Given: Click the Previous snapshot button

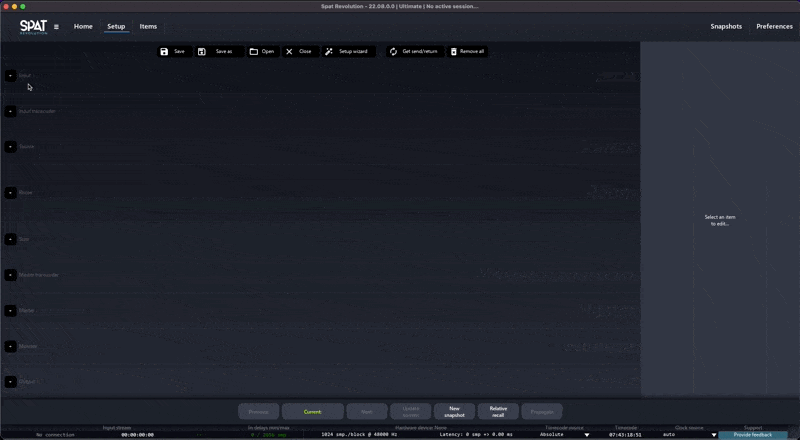Looking at the screenshot, I should (259, 411).
